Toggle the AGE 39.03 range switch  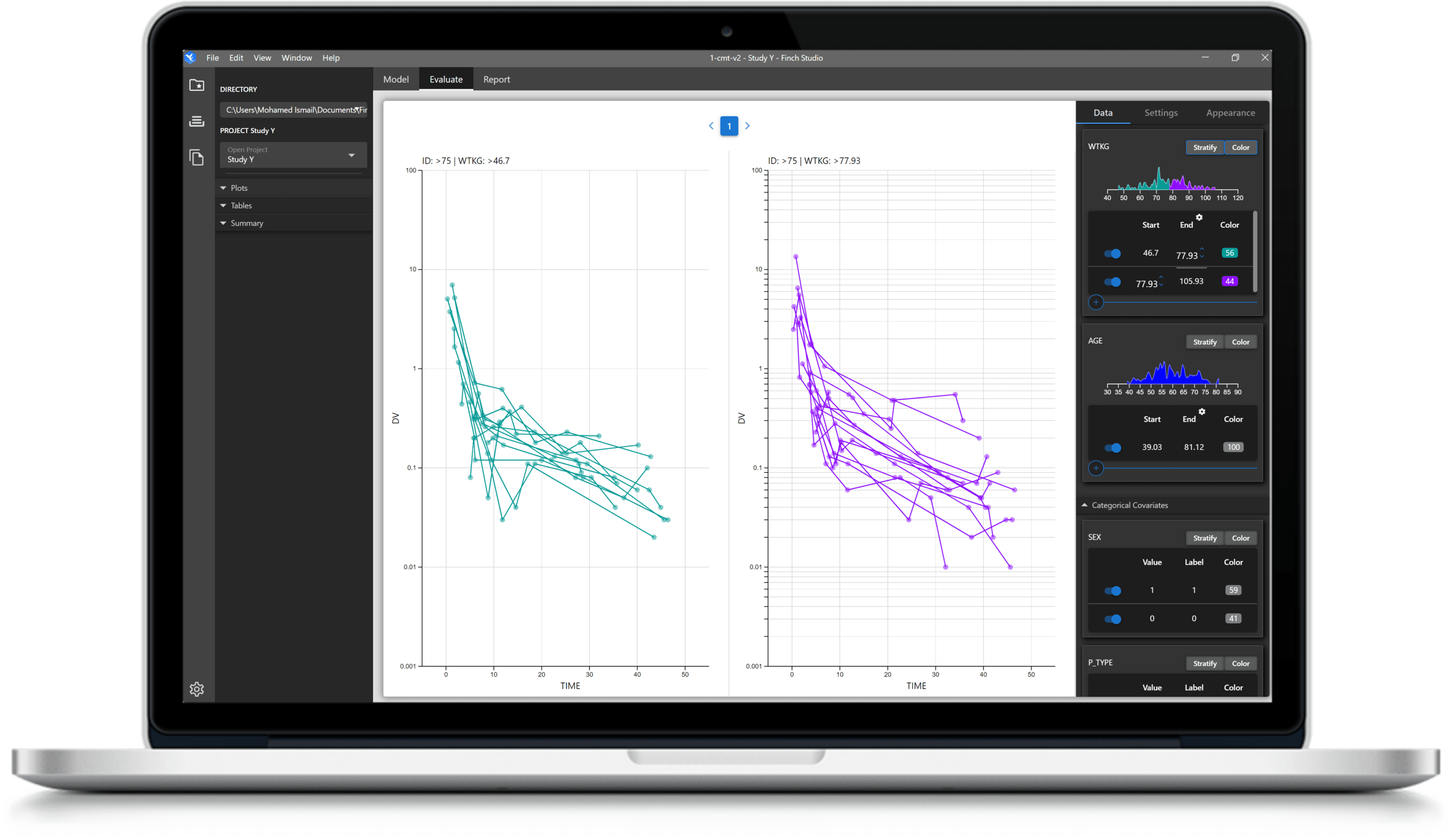tap(1112, 447)
